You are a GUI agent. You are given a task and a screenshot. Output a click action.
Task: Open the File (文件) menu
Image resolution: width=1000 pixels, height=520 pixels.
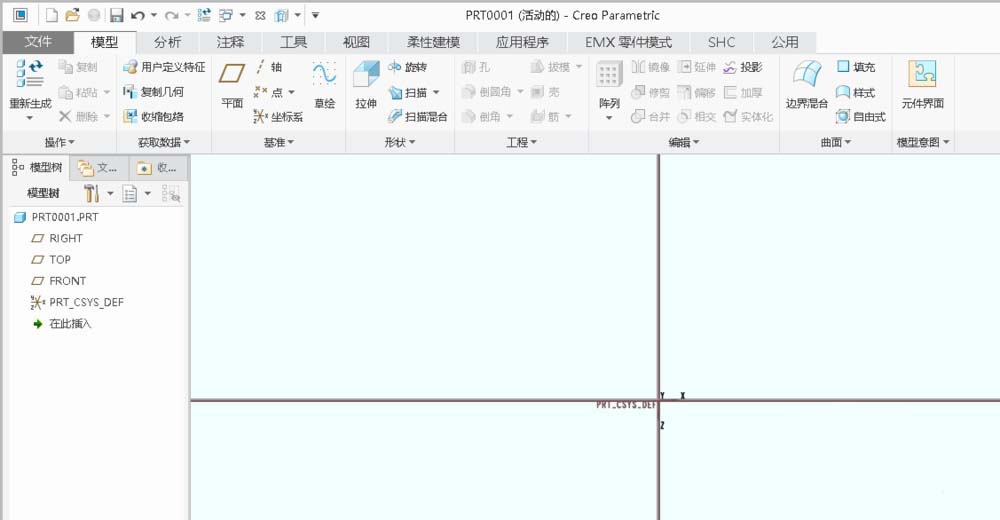tap(38, 42)
